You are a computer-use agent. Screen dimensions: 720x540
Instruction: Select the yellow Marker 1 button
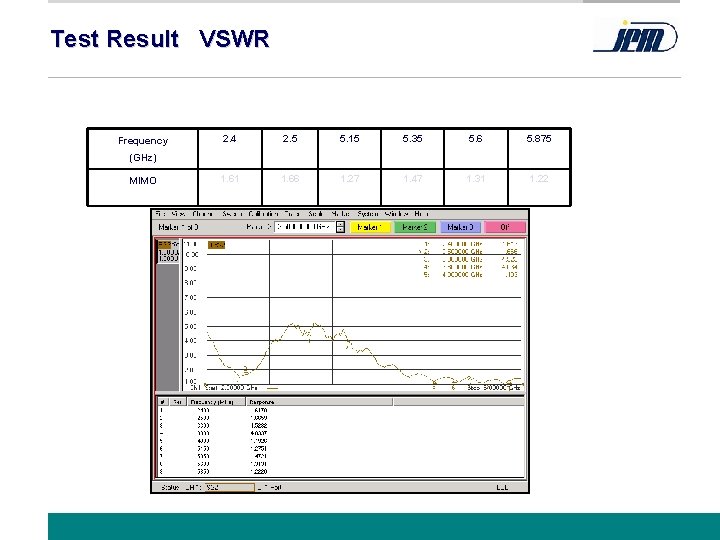click(370, 227)
